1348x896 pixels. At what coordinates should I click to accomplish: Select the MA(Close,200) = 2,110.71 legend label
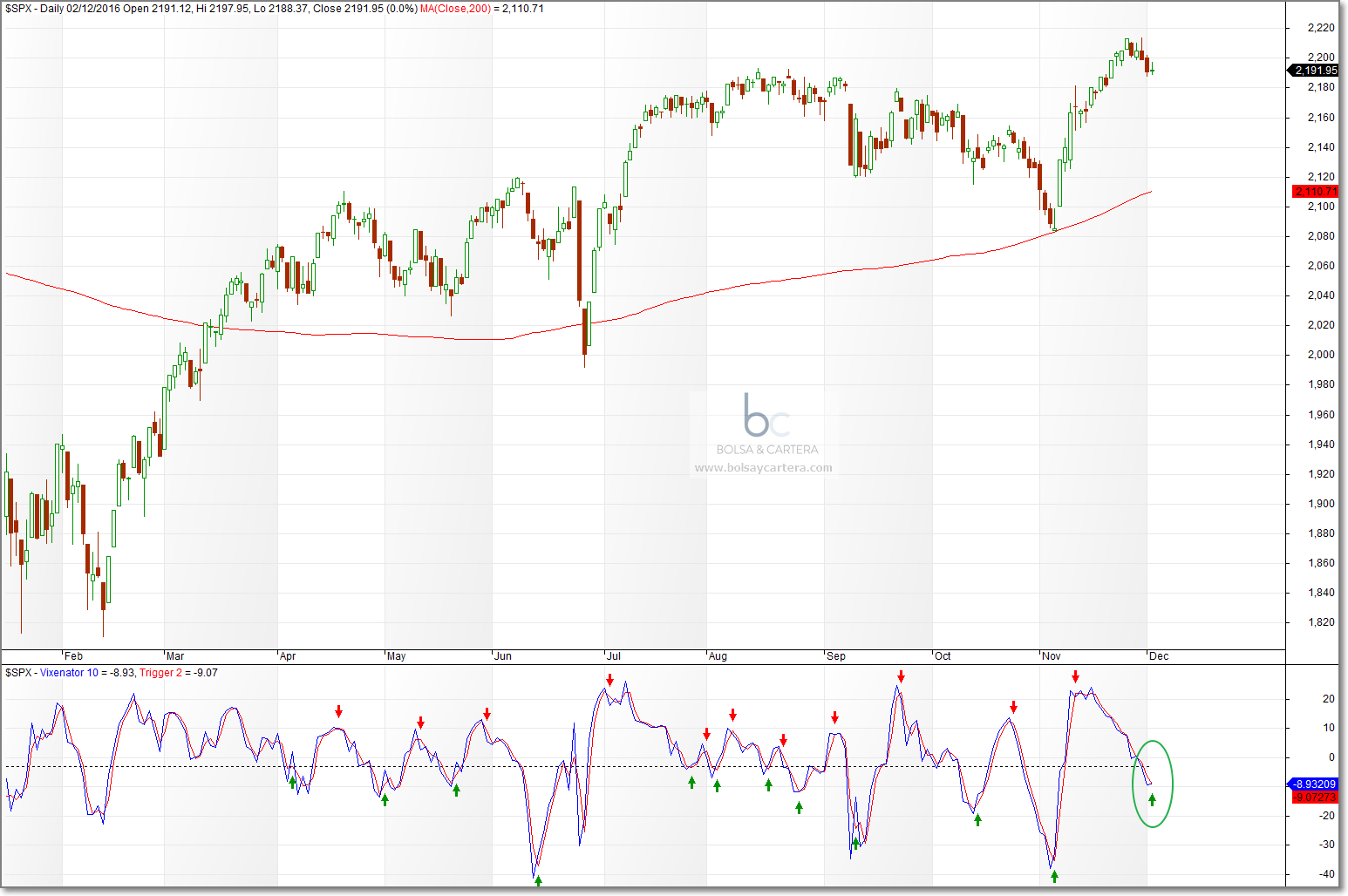(482, 9)
